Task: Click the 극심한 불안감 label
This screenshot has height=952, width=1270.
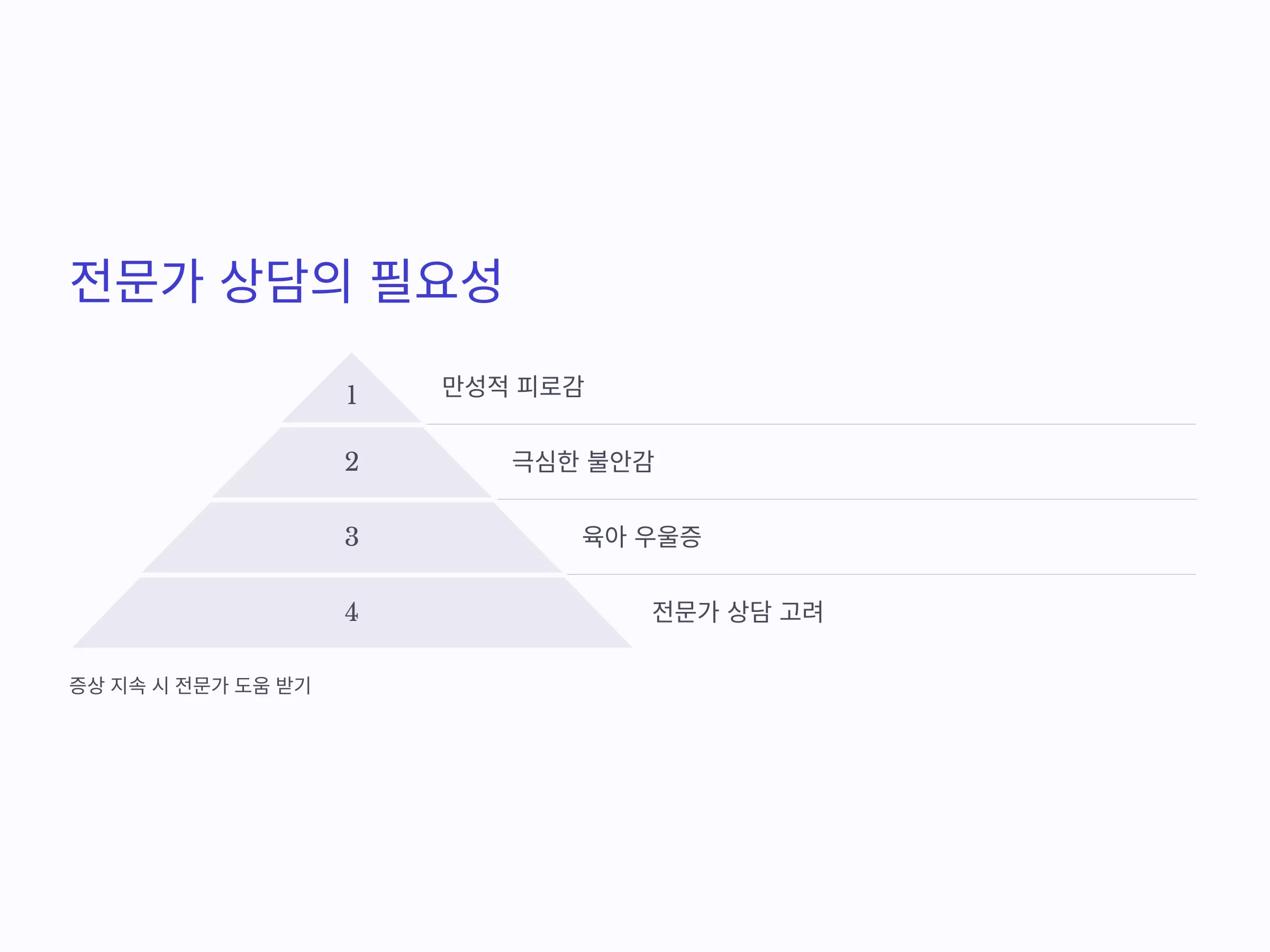Action: coord(583,461)
